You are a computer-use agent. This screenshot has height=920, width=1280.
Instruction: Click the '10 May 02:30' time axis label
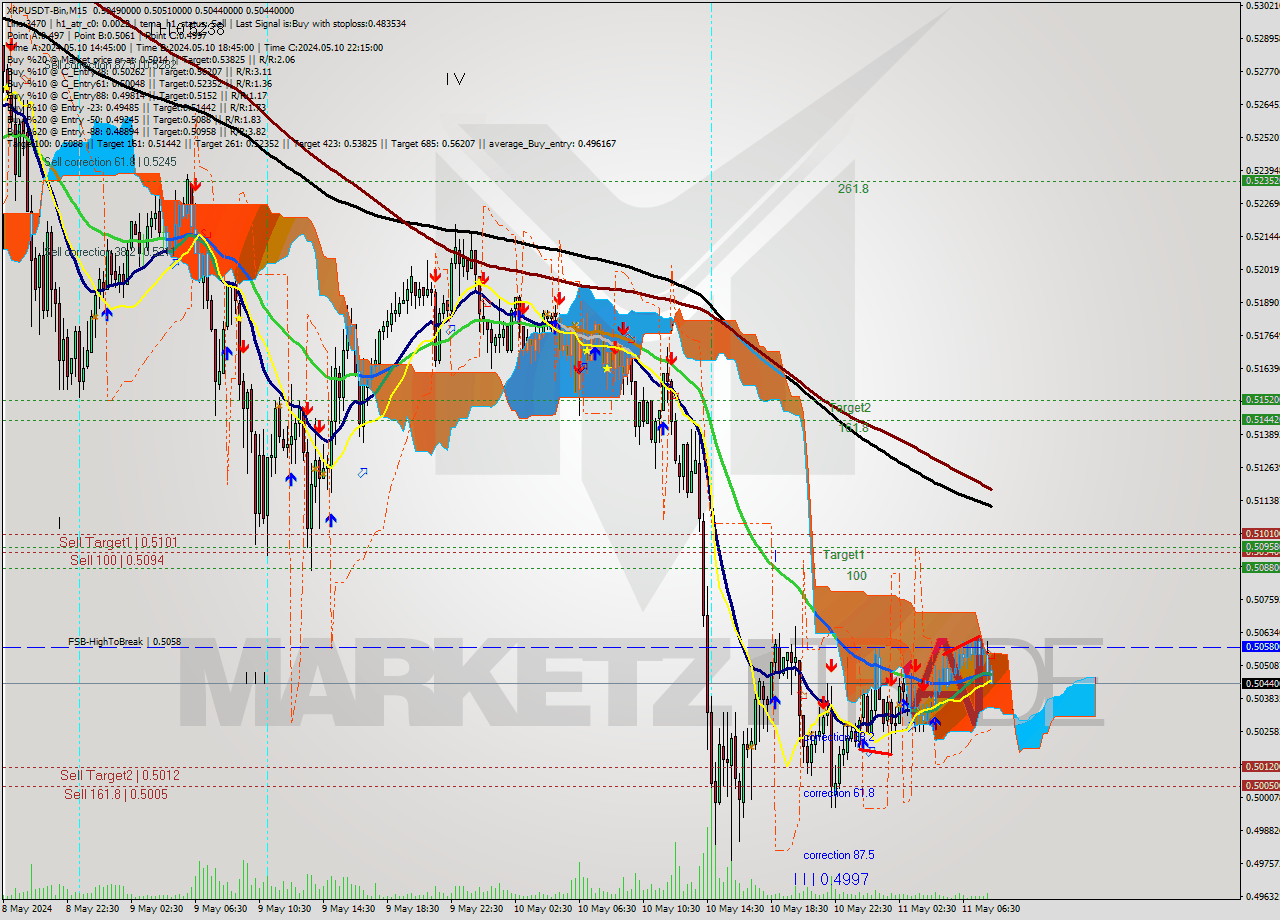[543, 909]
